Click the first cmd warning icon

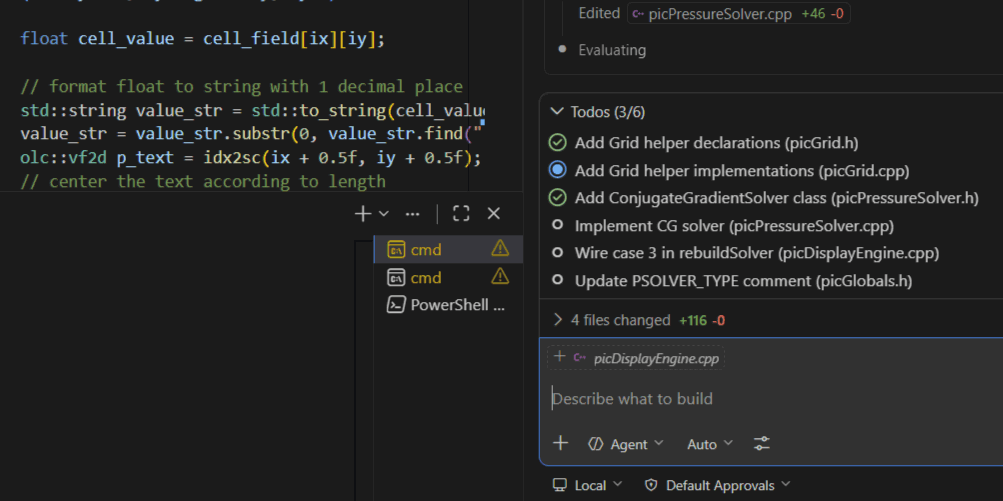click(500, 249)
